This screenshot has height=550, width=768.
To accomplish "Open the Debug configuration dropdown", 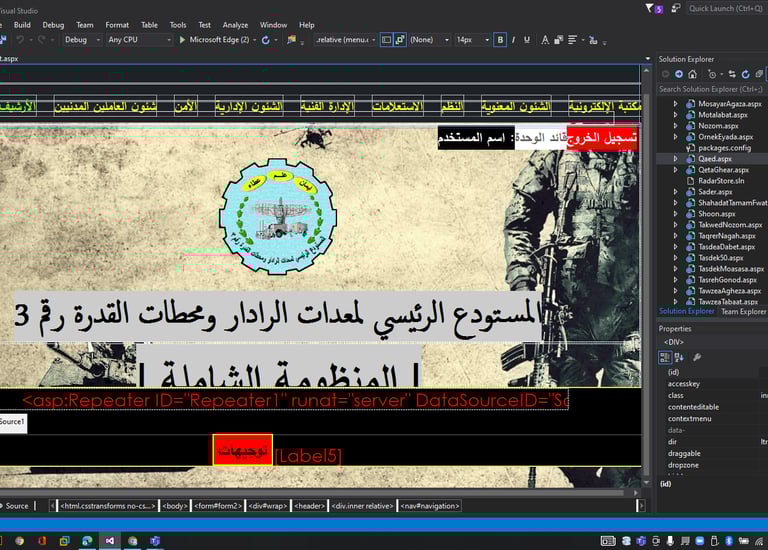I will point(82,40).
